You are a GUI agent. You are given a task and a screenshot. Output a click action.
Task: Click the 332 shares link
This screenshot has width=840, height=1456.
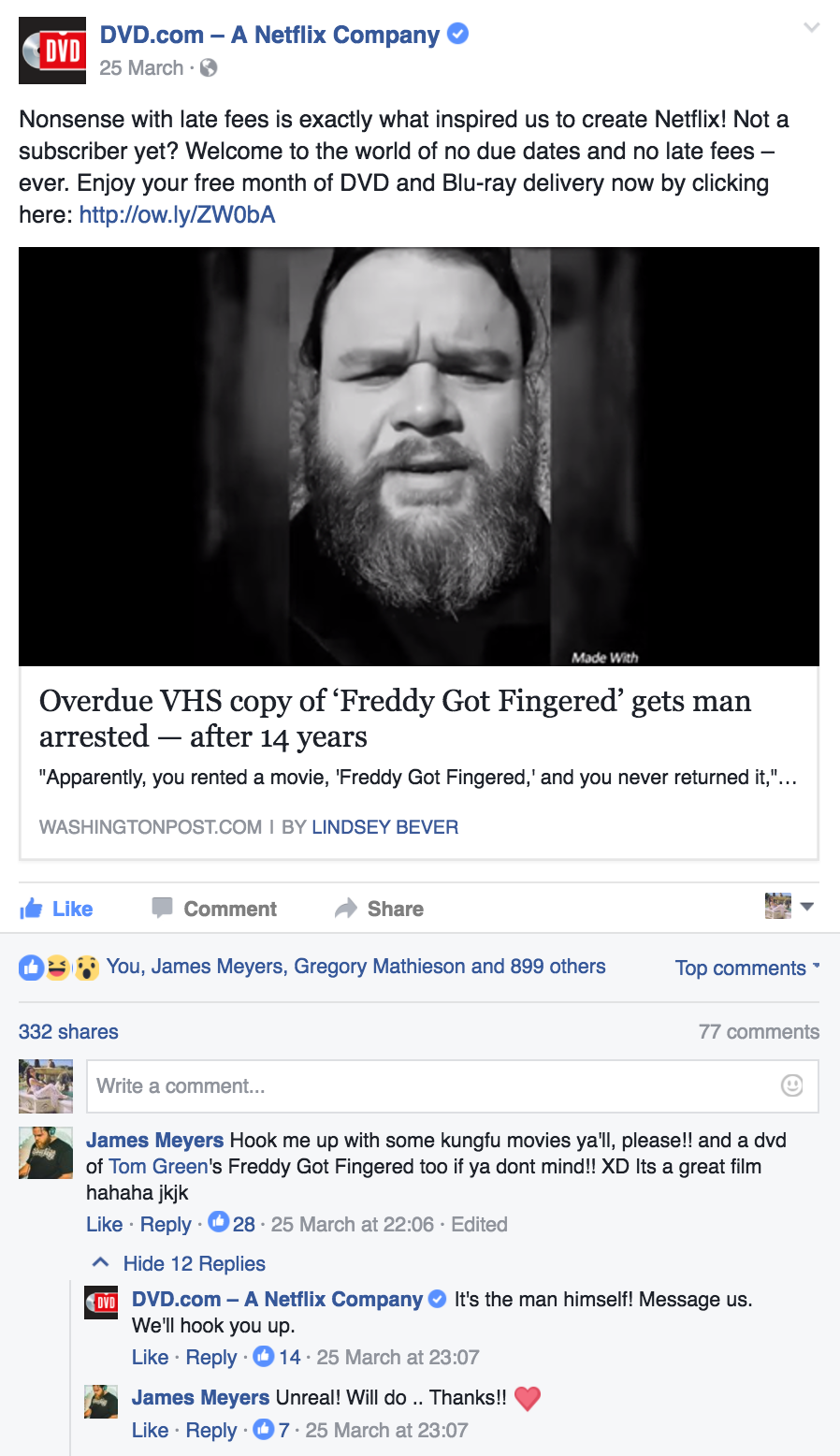[x=68, y=1032]
